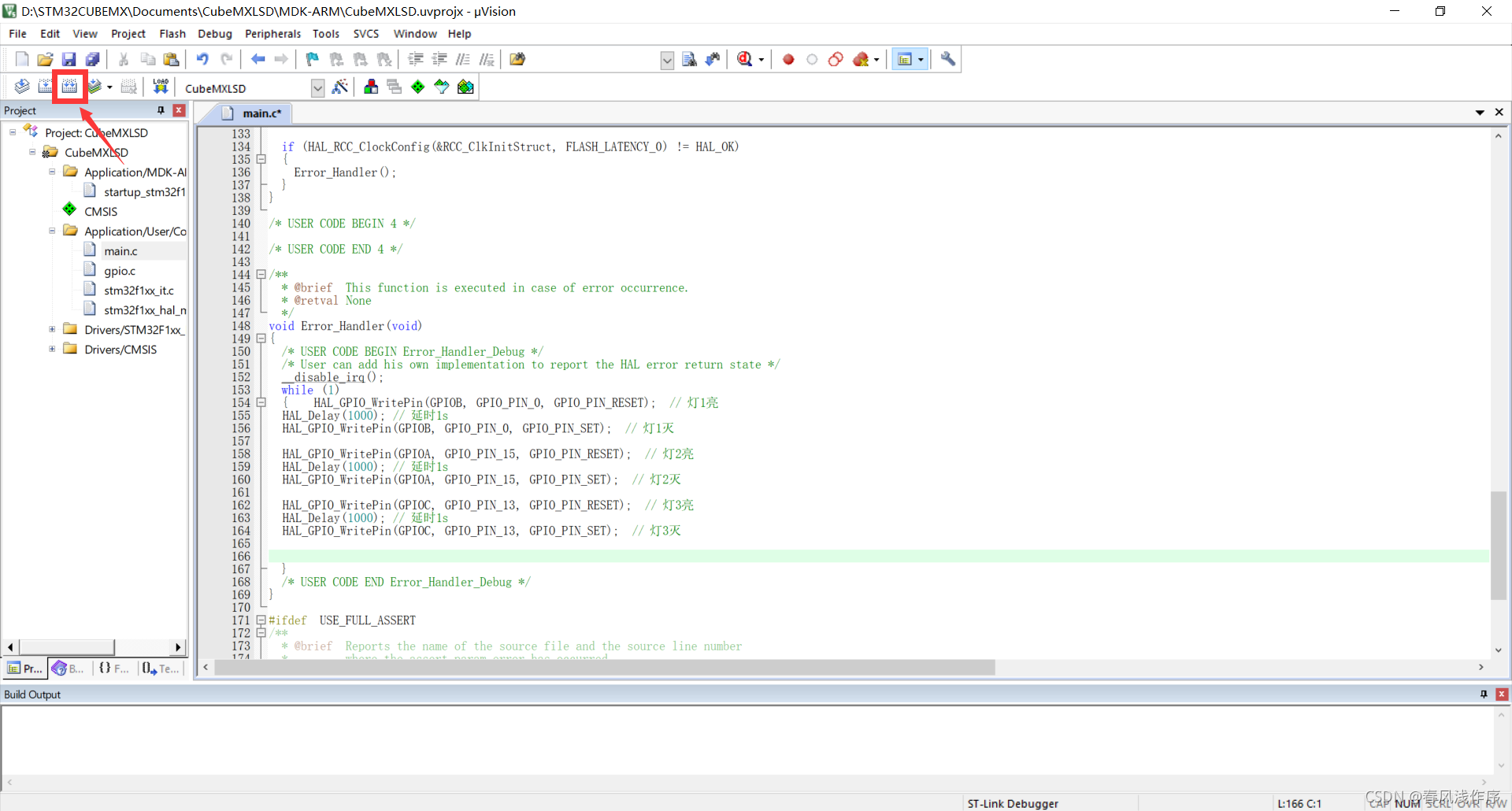The height and width of the screenshot is (811, 1512).
Task: Click Select Software Packs icon
Action: (442, 87)
